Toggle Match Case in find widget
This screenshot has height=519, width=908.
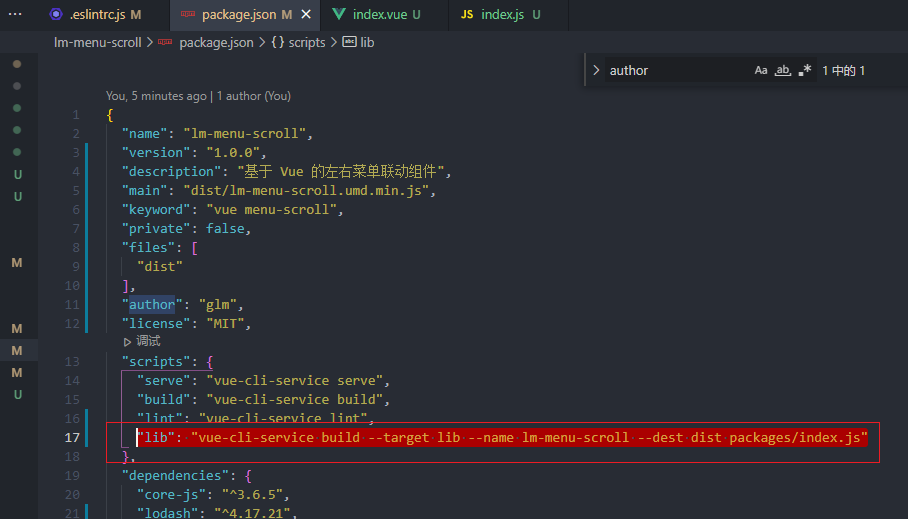(x=761, y=70)
